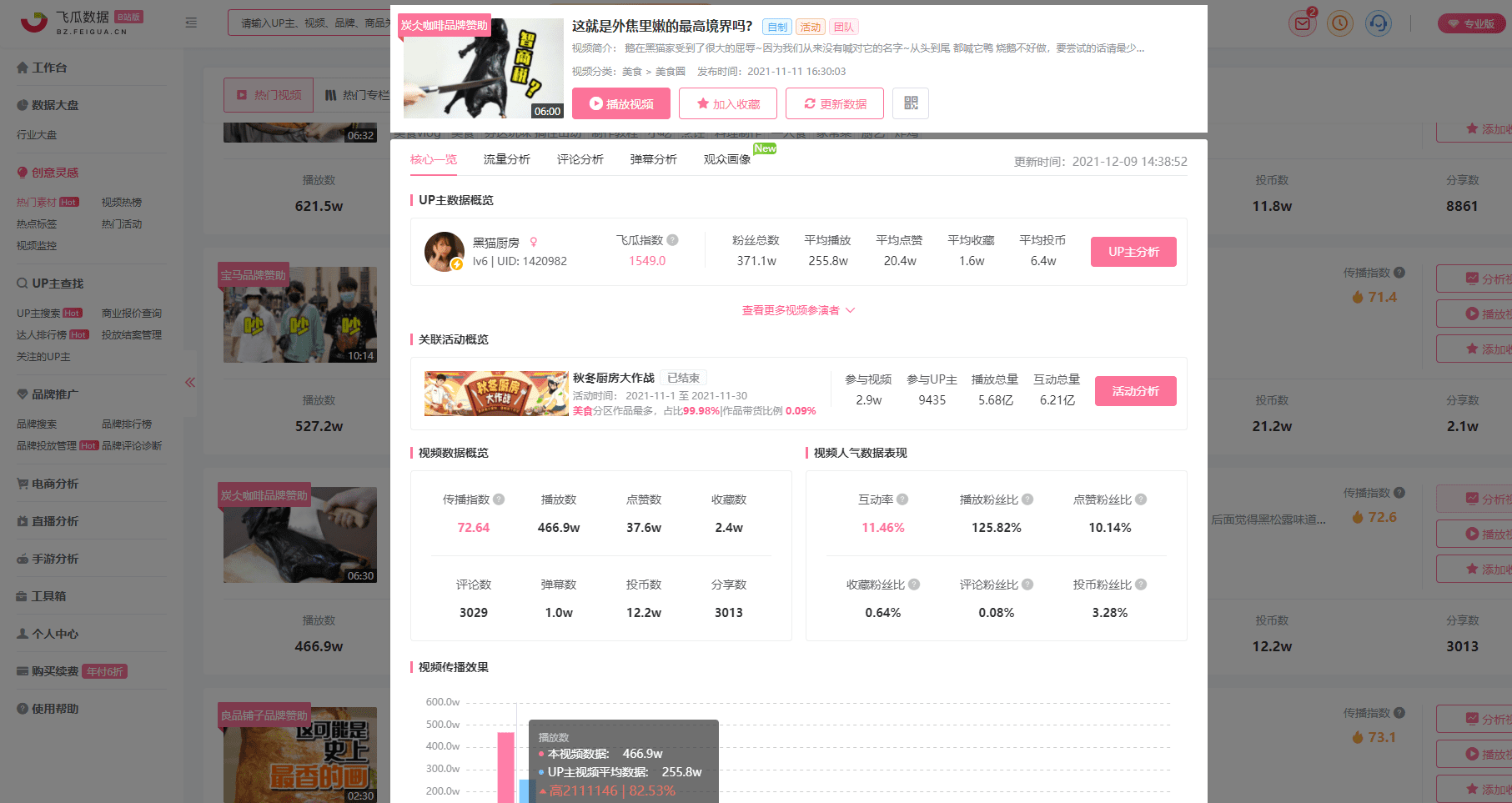Toggle the hamburger menu icon
The height and width of the screenshot is (803, 1512).
(x=191, y=23)
